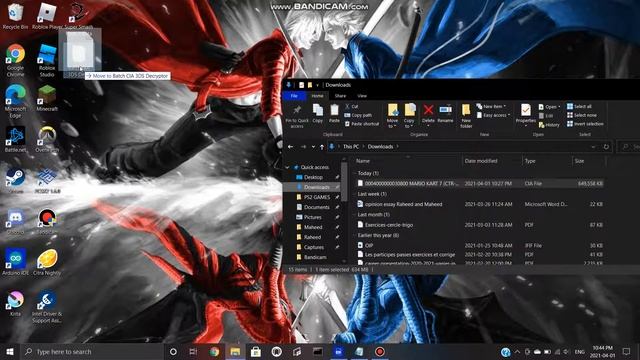The height and width of the screenshot is (360, 640).
Task: Click Pin to Quick access in ribbon
Action: click(297, 116)
